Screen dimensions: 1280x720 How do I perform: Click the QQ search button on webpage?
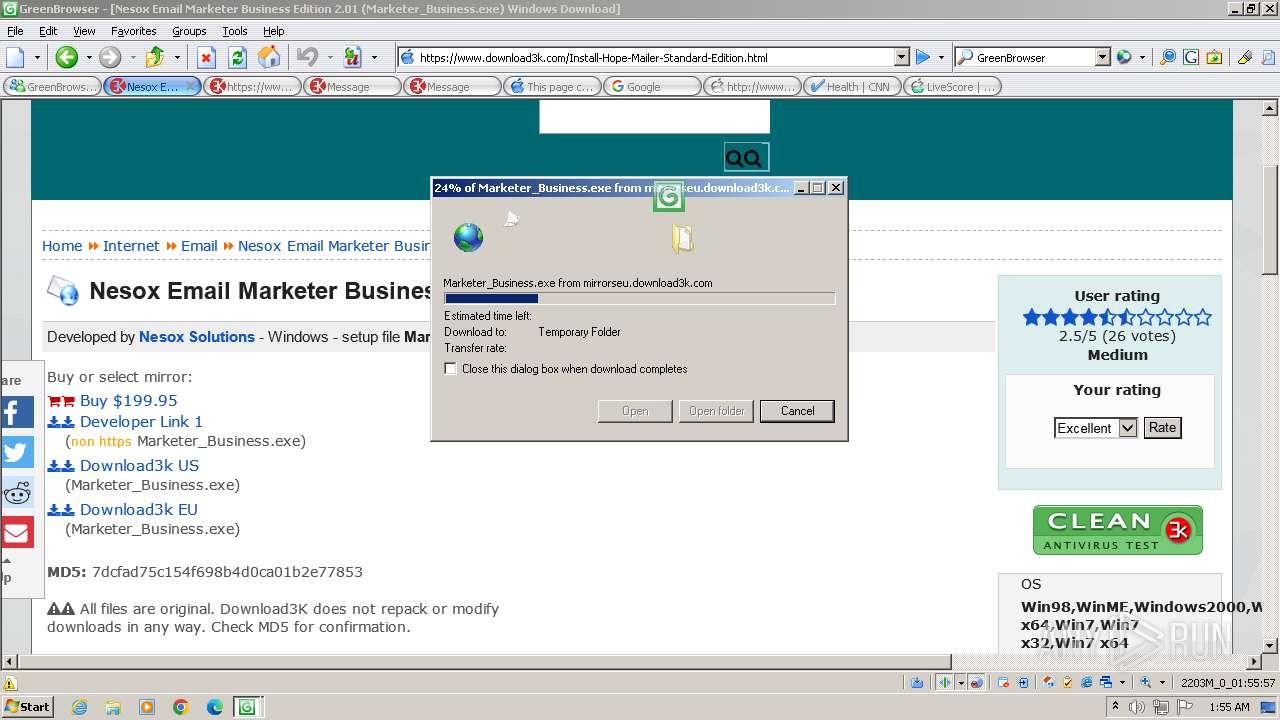tap(745, 158)
